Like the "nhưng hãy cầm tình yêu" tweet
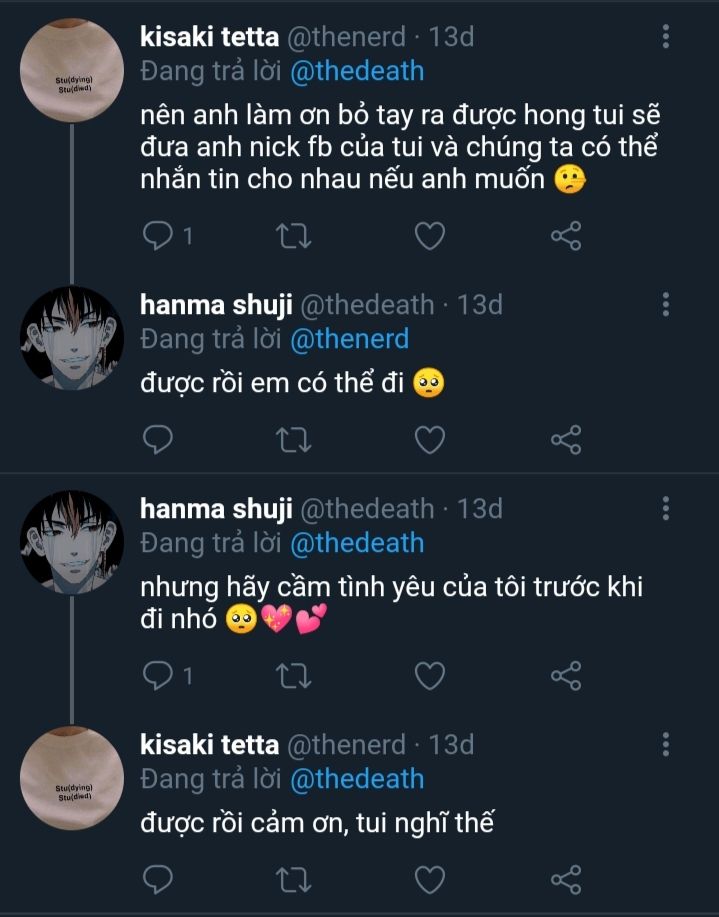This screenshot has height=917, width=719. pos(429,676)
